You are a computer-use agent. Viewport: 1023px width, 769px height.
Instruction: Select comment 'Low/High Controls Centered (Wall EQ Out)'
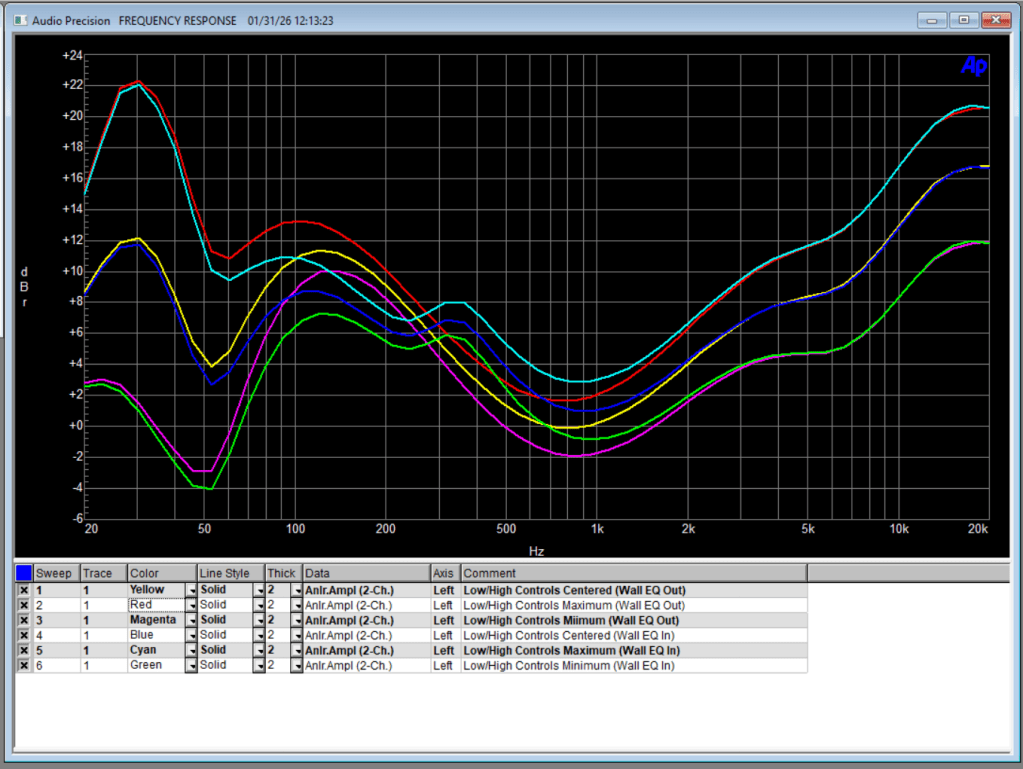click(574, 590)
